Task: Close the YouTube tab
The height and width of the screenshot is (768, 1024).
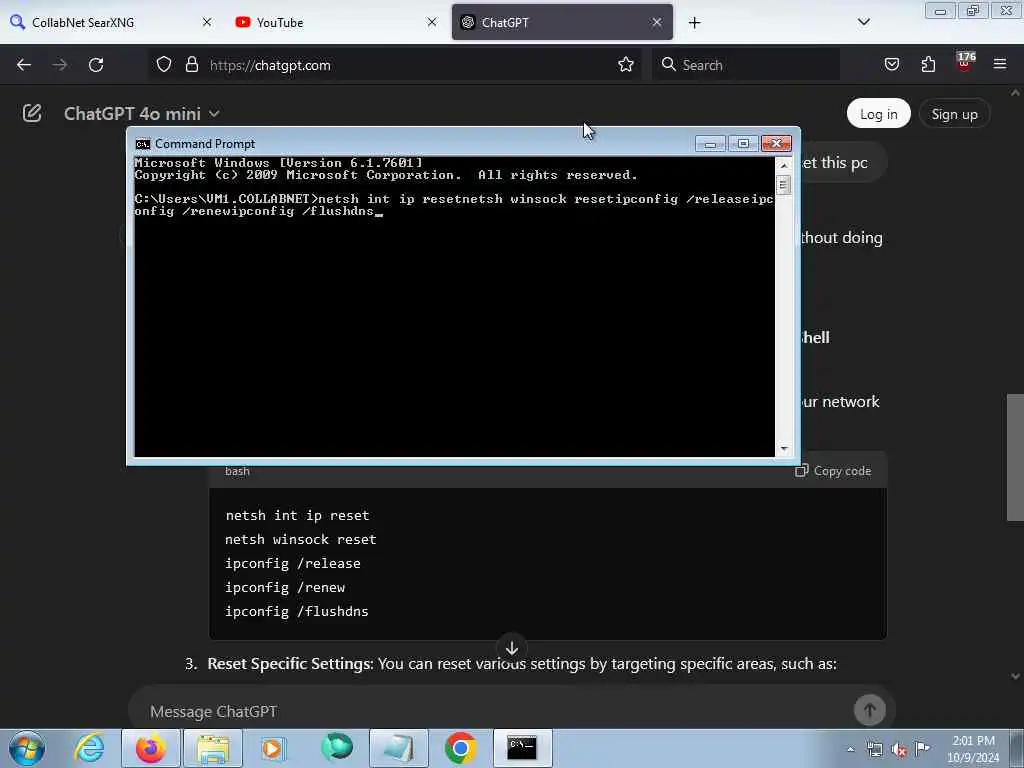Action: (432, 22)
